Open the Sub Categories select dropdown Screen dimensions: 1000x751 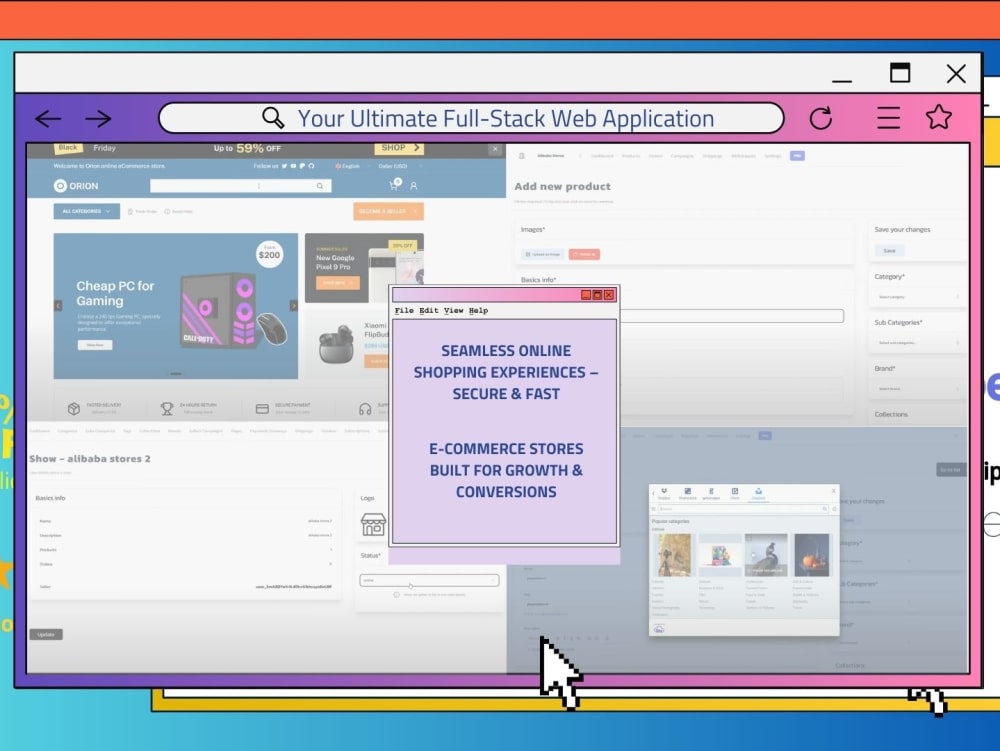pos(917,342)
